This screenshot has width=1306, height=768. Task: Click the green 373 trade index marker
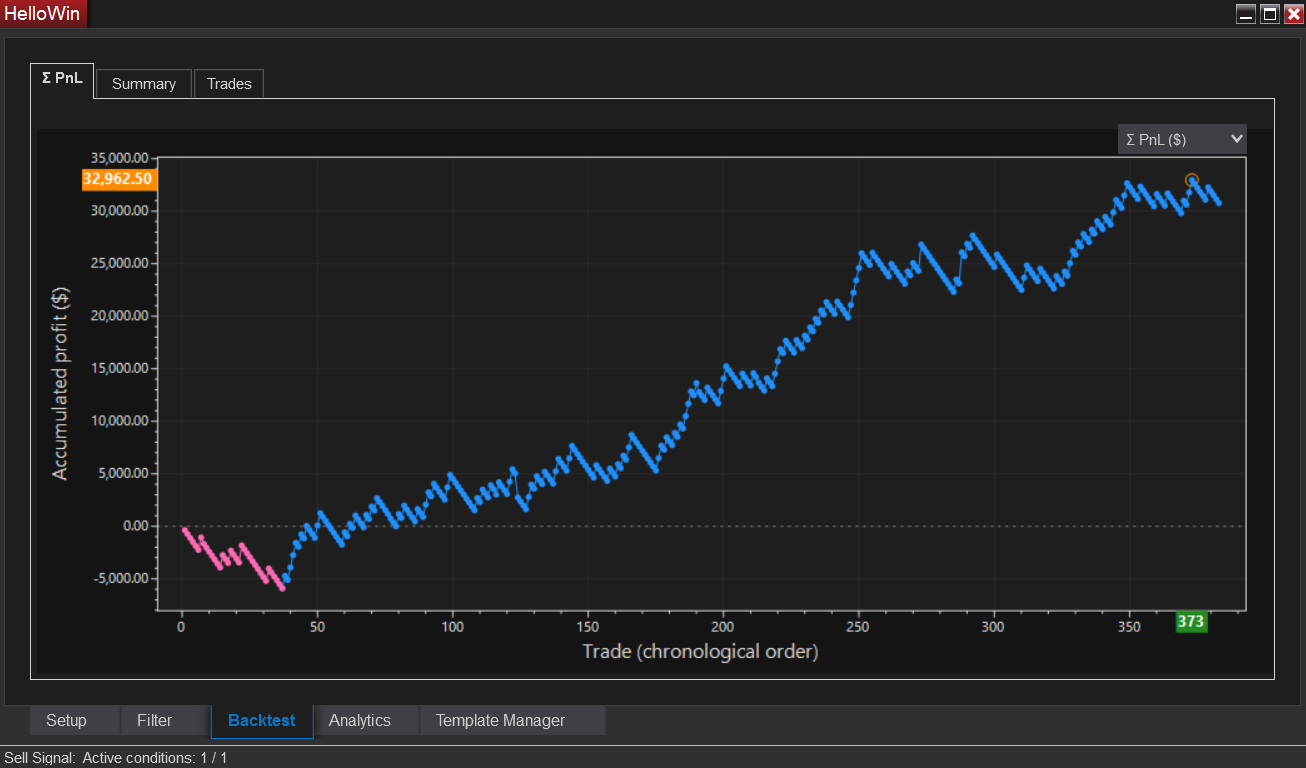[1191, 622]
